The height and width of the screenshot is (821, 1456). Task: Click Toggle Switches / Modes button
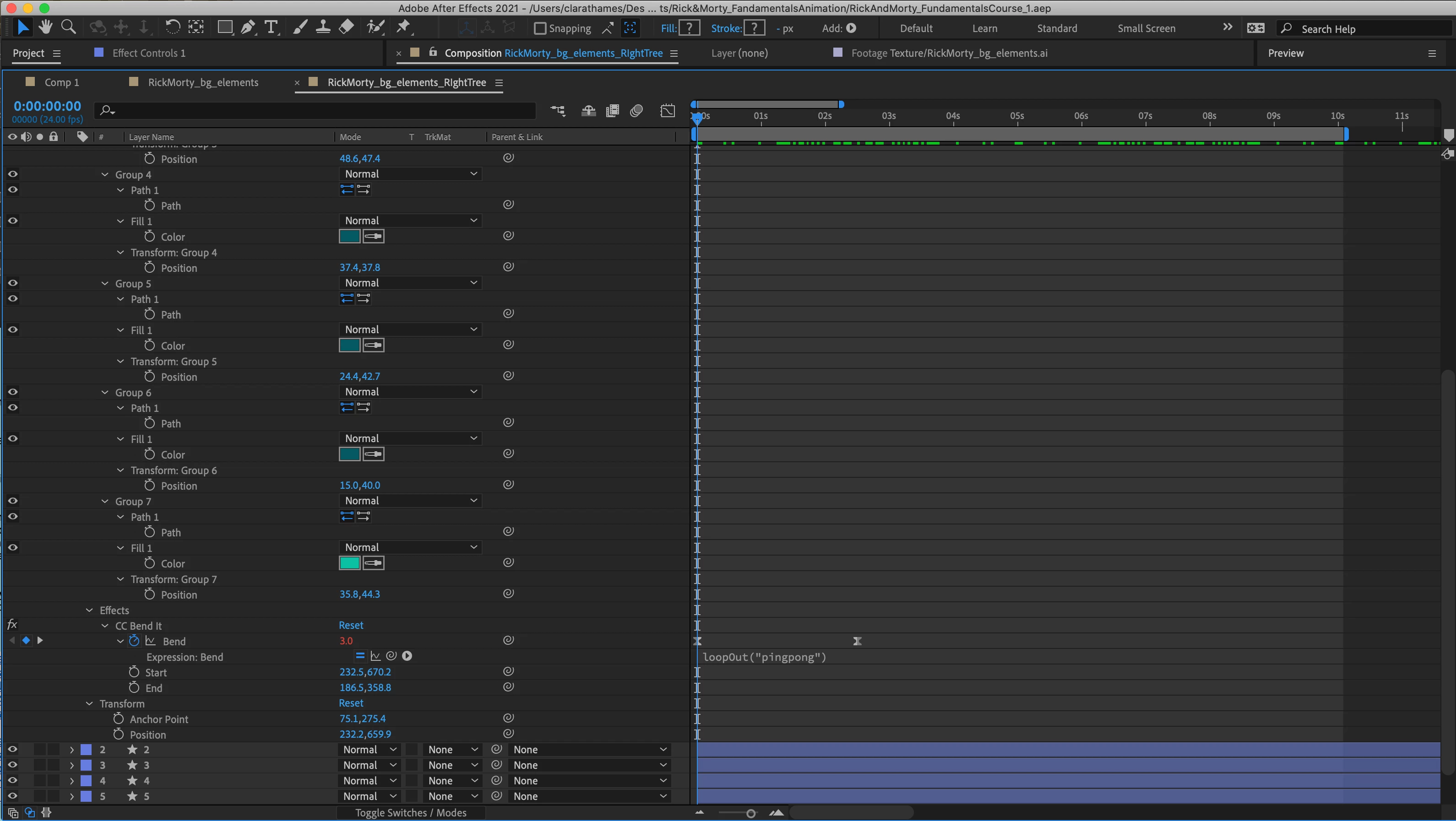(x=411, y=813)
